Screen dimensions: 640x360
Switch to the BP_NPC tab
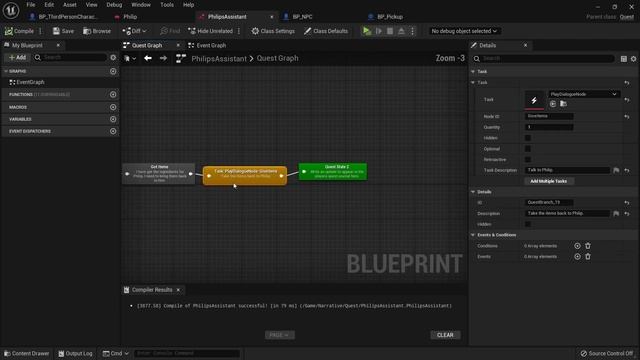[302, 17]
